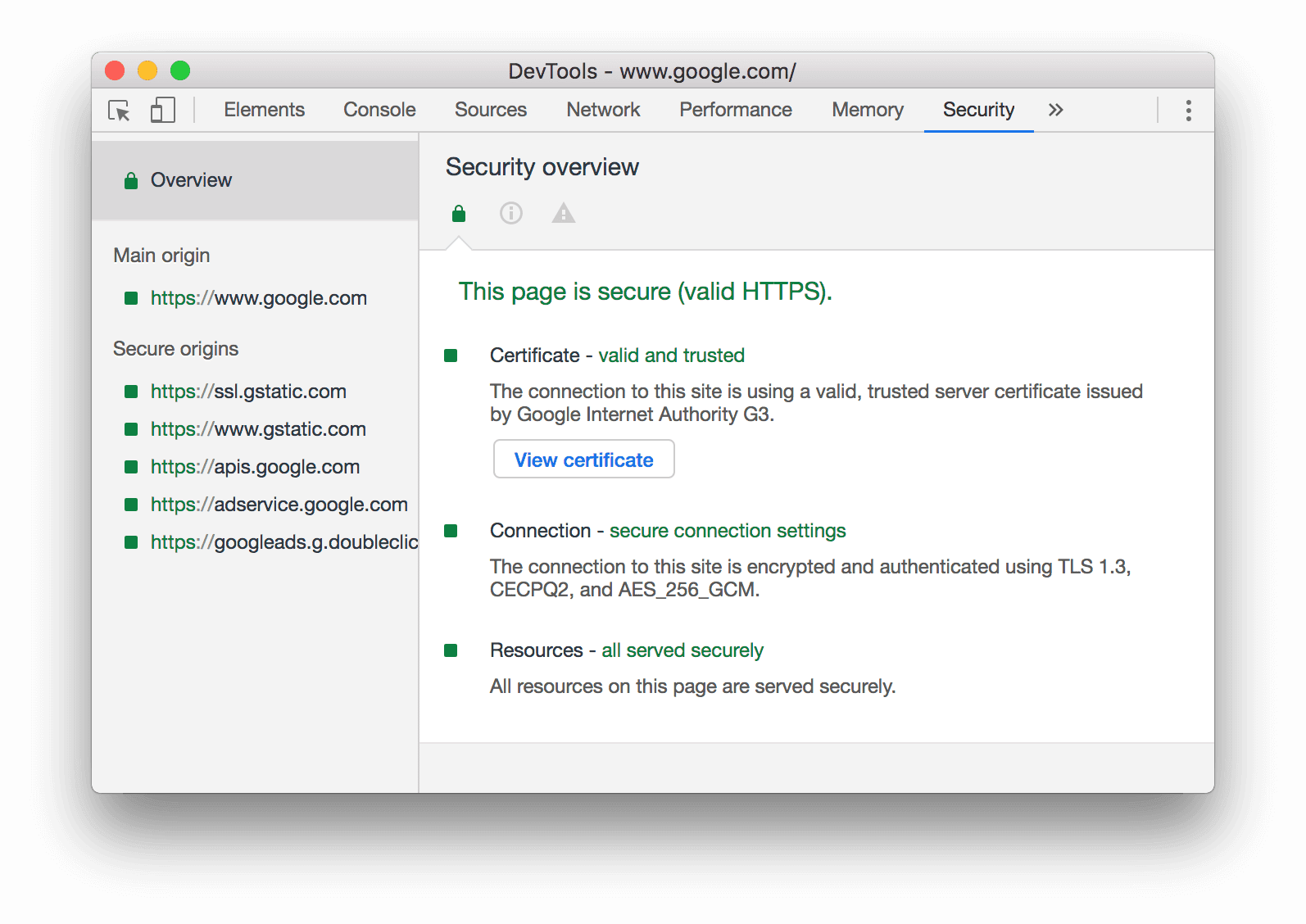Open the Memory tab
The width and height of the screenshot is (1306, 924).
click(867, 111)
